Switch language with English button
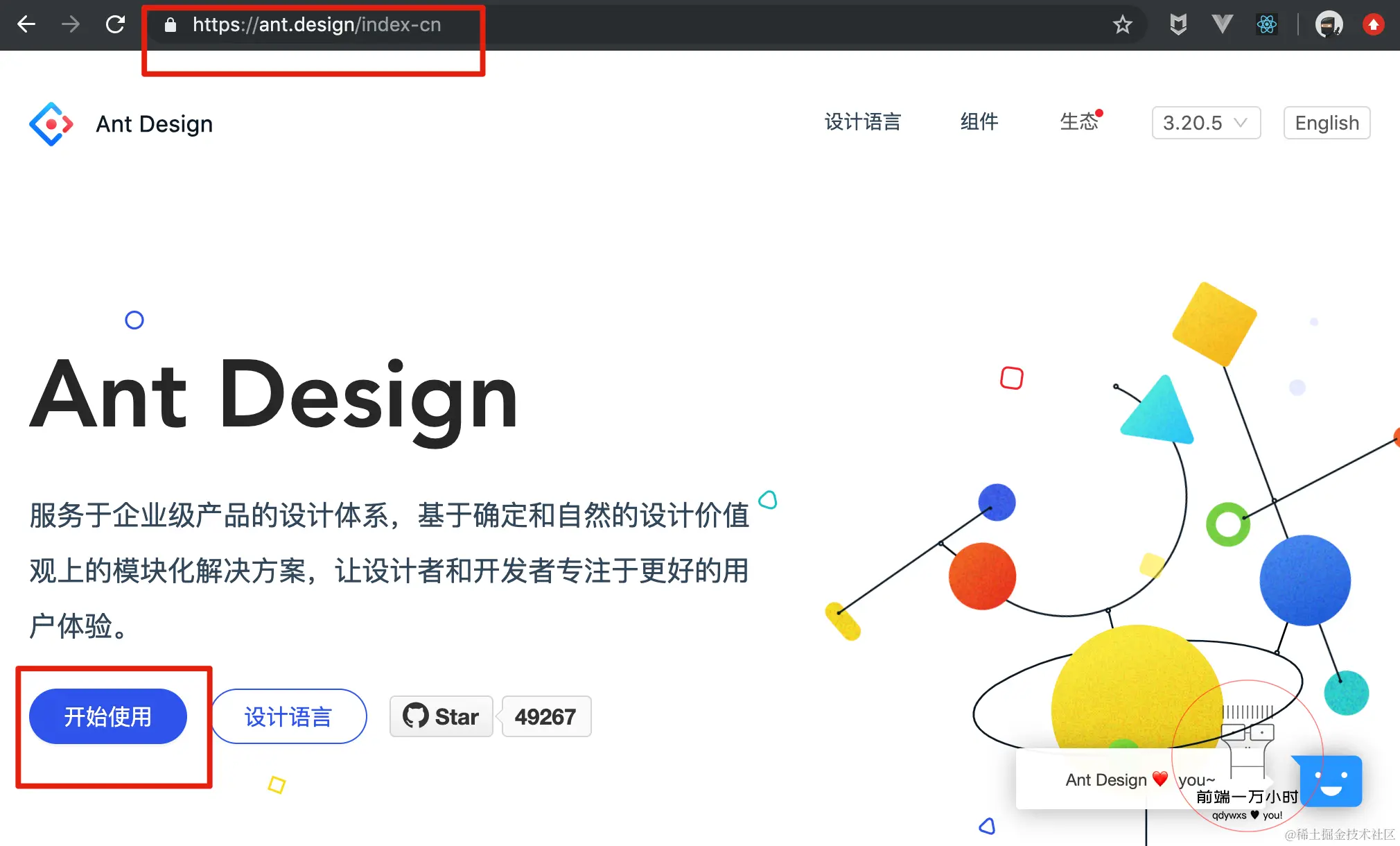Image resolution: width=1400 pixels, height=846 pixels. pyautogui.click(x=1327, y=123)
